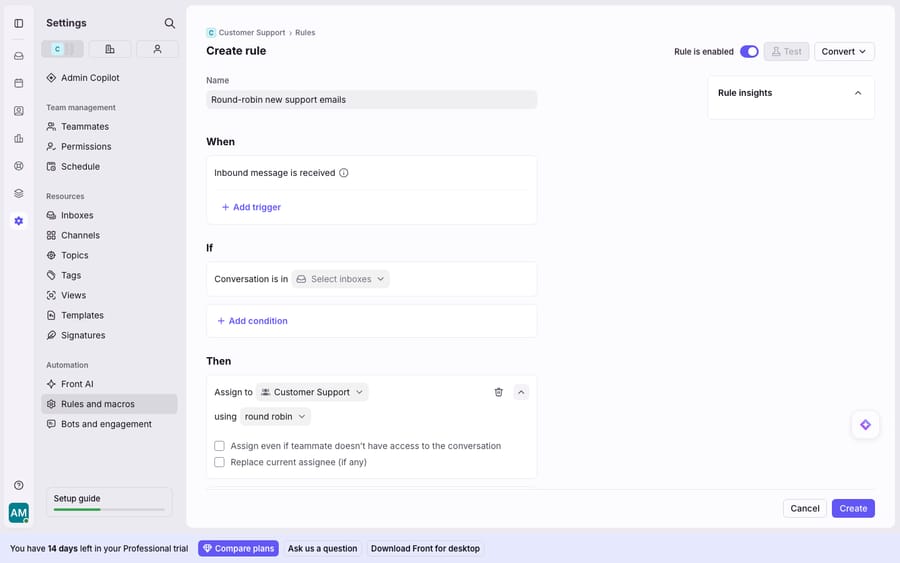The image size is (900, 563).
Task: Click the rule Name input field
Action: [x=371, y=100]
